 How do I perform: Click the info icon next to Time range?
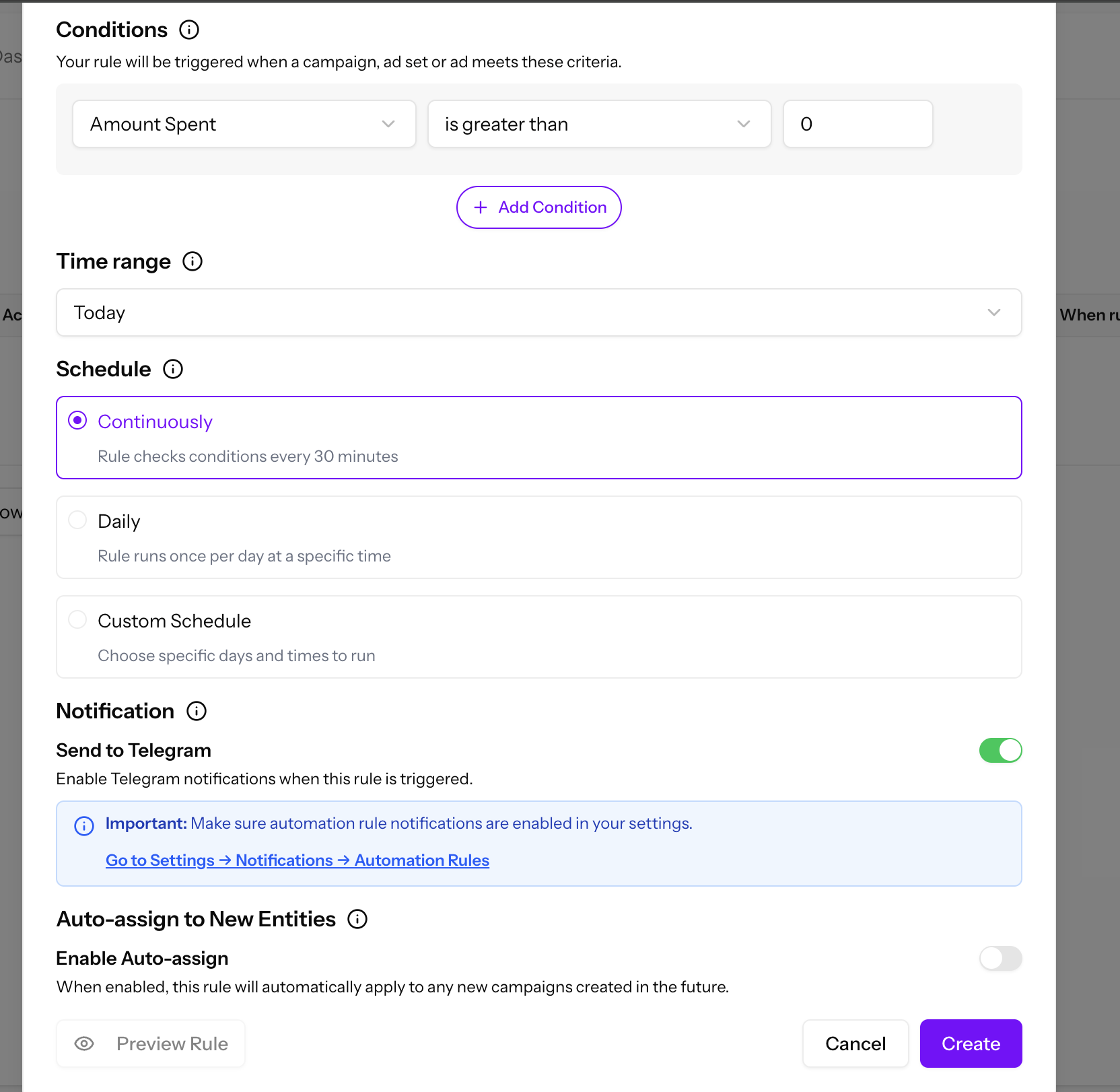tap(192, 262)
